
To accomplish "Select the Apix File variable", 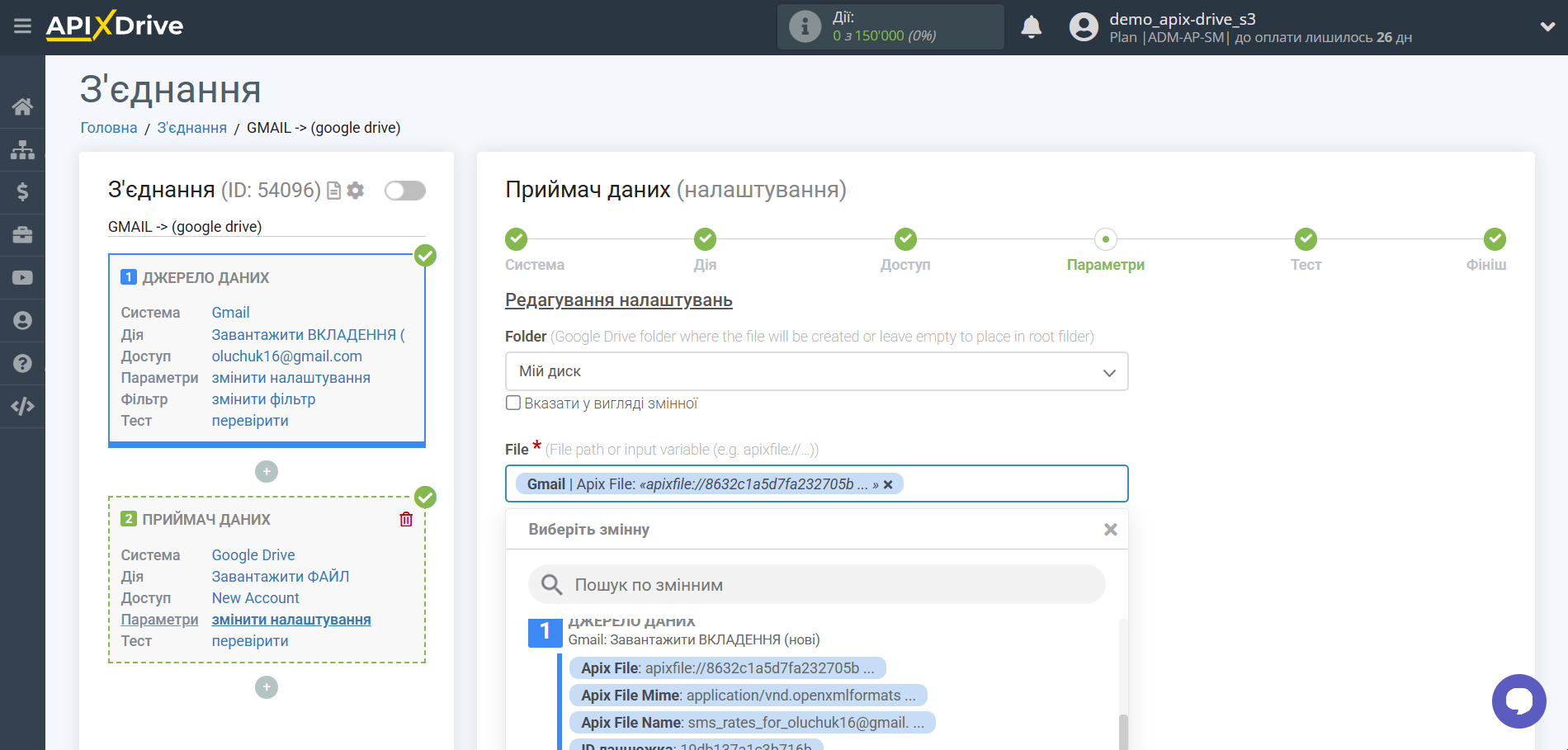I will 727,668.
